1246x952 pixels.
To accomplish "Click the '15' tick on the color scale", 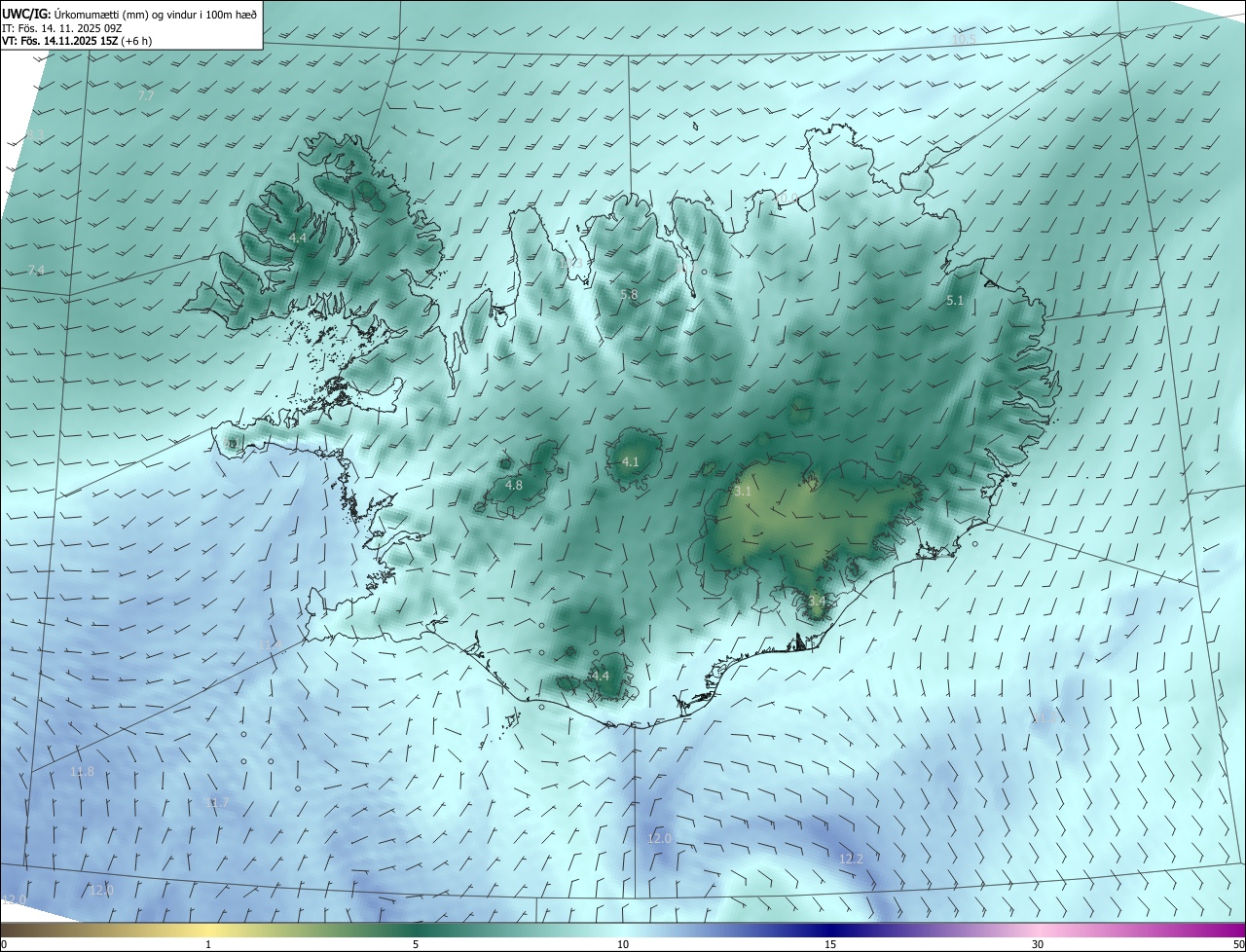I will (x=830, y=945).
